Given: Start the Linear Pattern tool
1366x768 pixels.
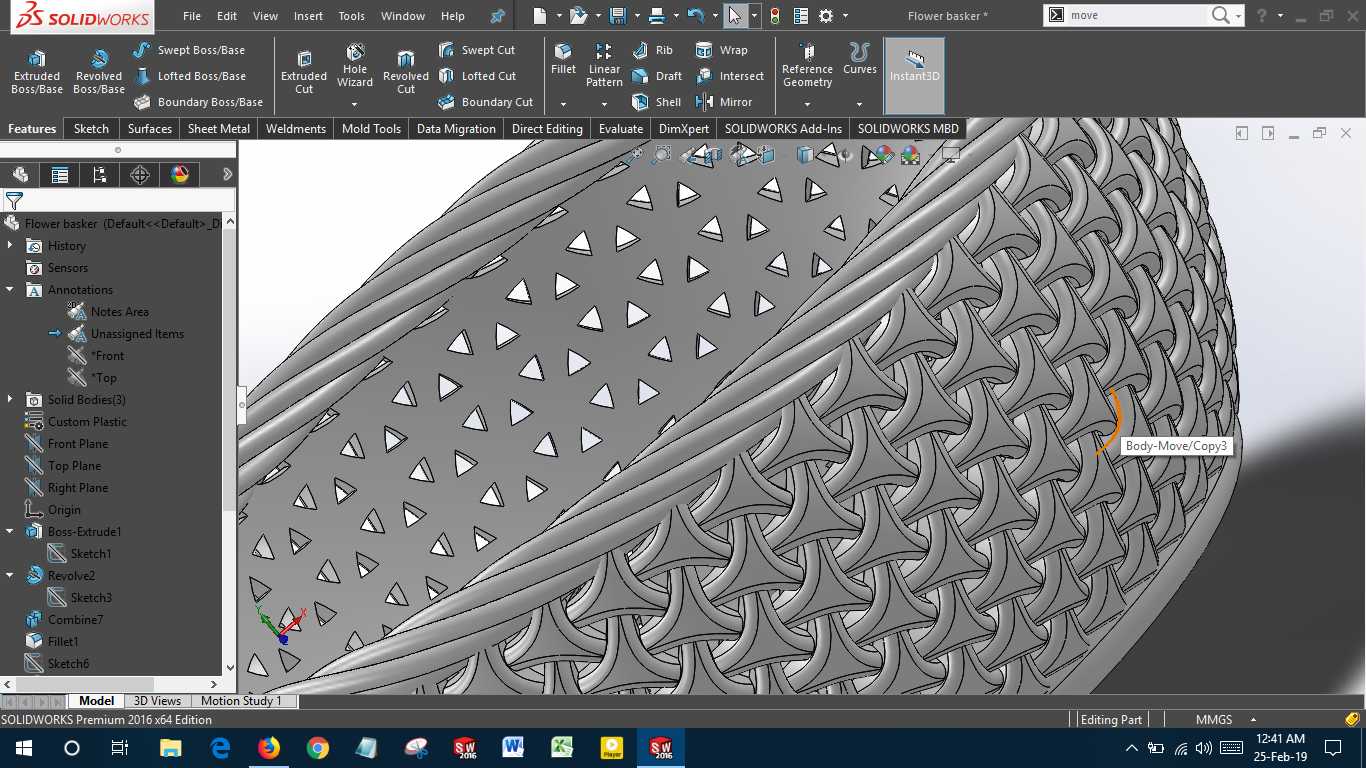Looking at the screenshot, I should pyautogui.click(x=604, y=65).
